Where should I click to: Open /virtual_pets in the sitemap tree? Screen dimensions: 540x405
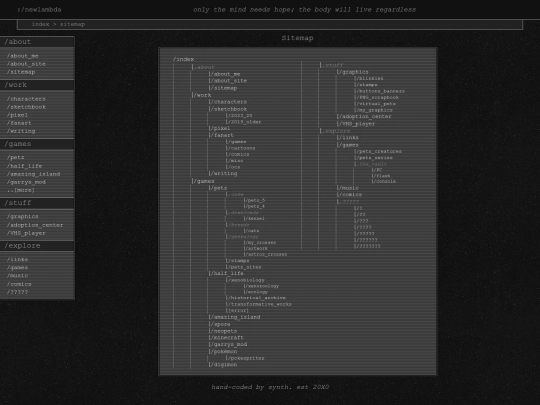click(x=375, y=104)
